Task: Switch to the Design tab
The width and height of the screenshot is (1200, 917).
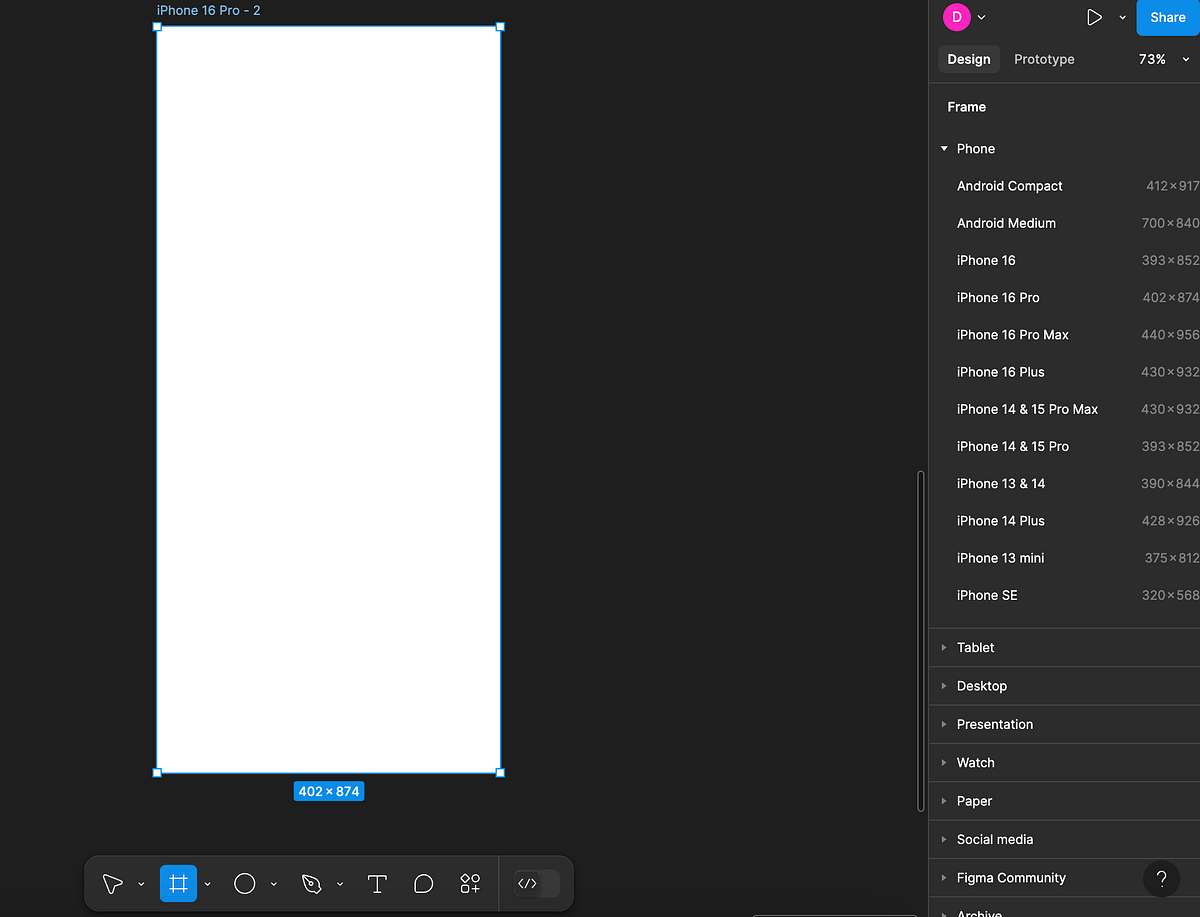Action: pyautogui.click(x=968, y=59)
